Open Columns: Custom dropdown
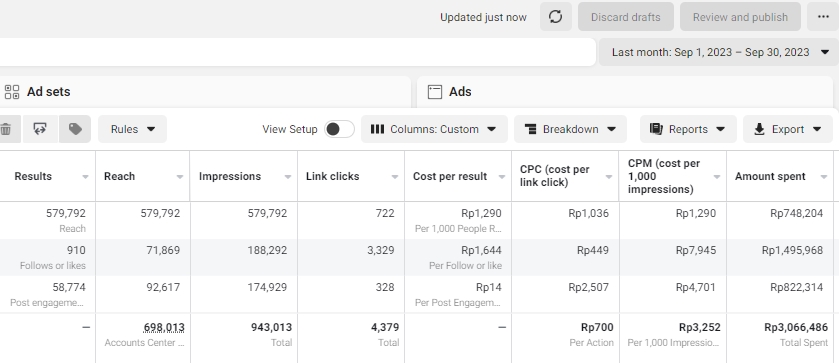The image size is (839, 363). click(x=434, y=129)
